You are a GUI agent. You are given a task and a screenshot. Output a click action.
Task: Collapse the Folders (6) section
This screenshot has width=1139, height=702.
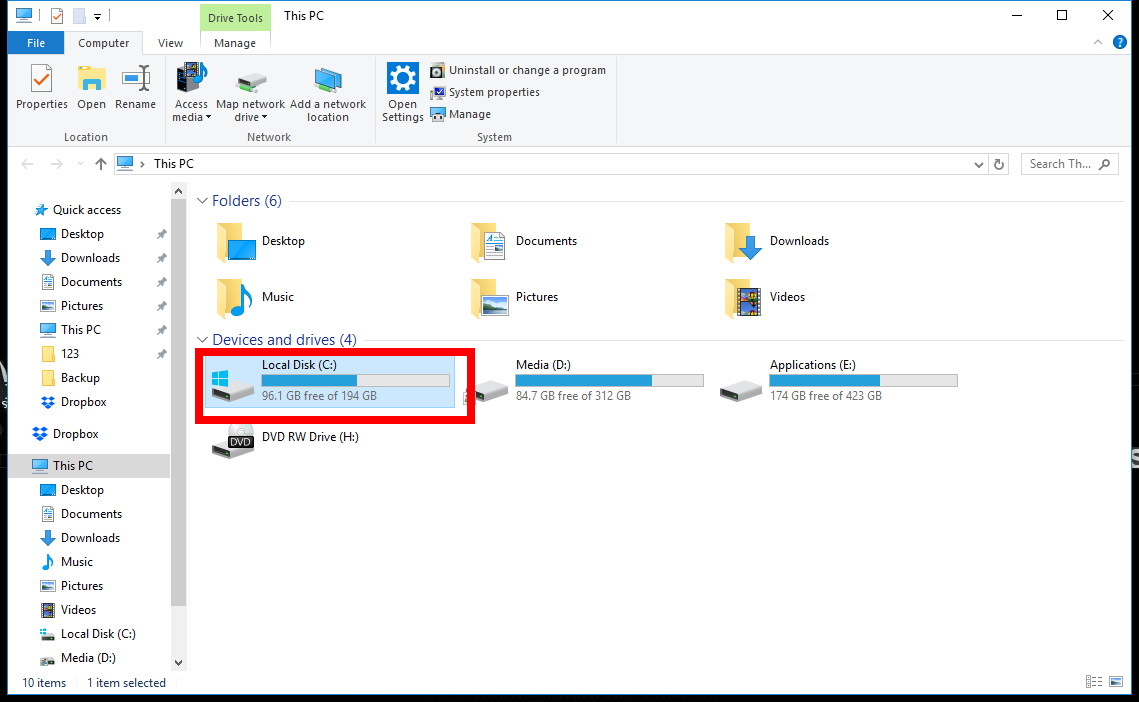[x=202, y=200]
